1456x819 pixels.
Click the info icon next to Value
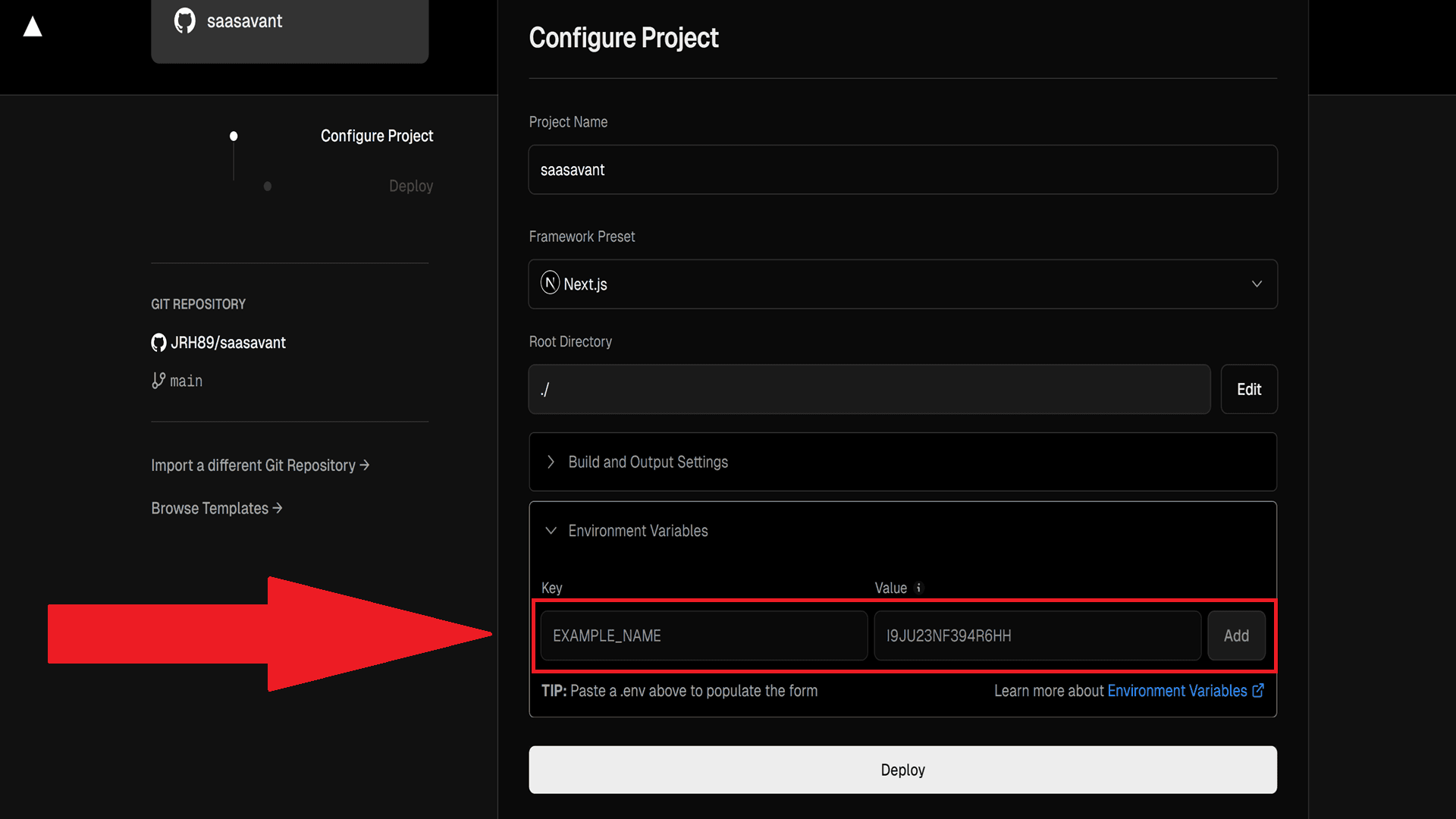(918, 588)
